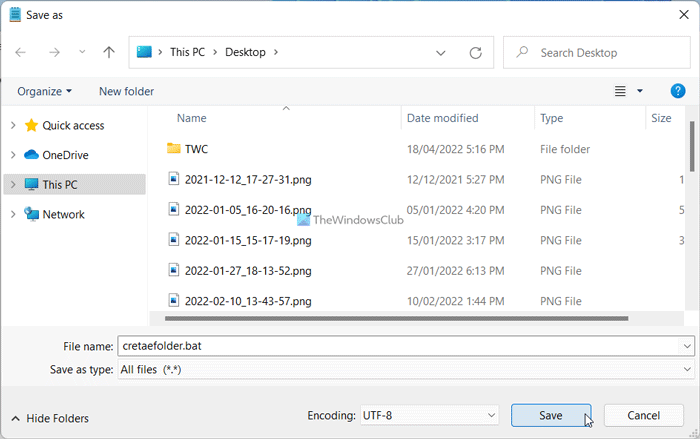700x439 pixels.
Task: Open the Organize menu
Action: pos(44,92)
